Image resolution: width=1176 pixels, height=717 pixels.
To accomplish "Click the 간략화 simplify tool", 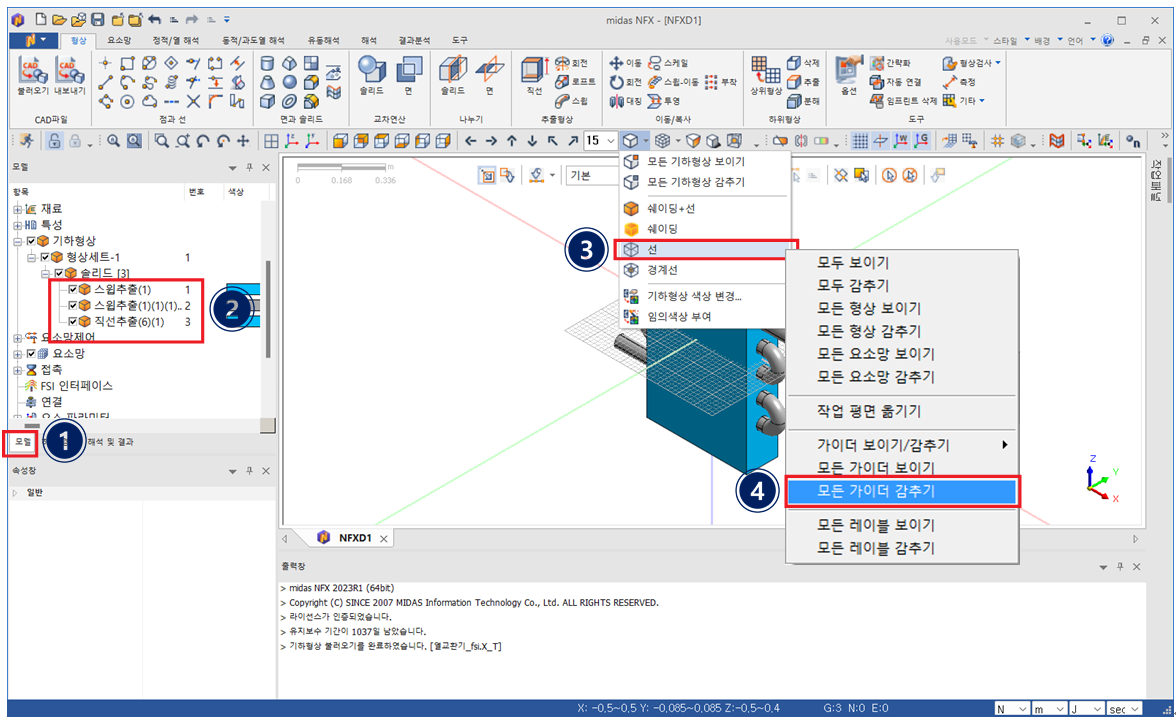I will point(890,63).
